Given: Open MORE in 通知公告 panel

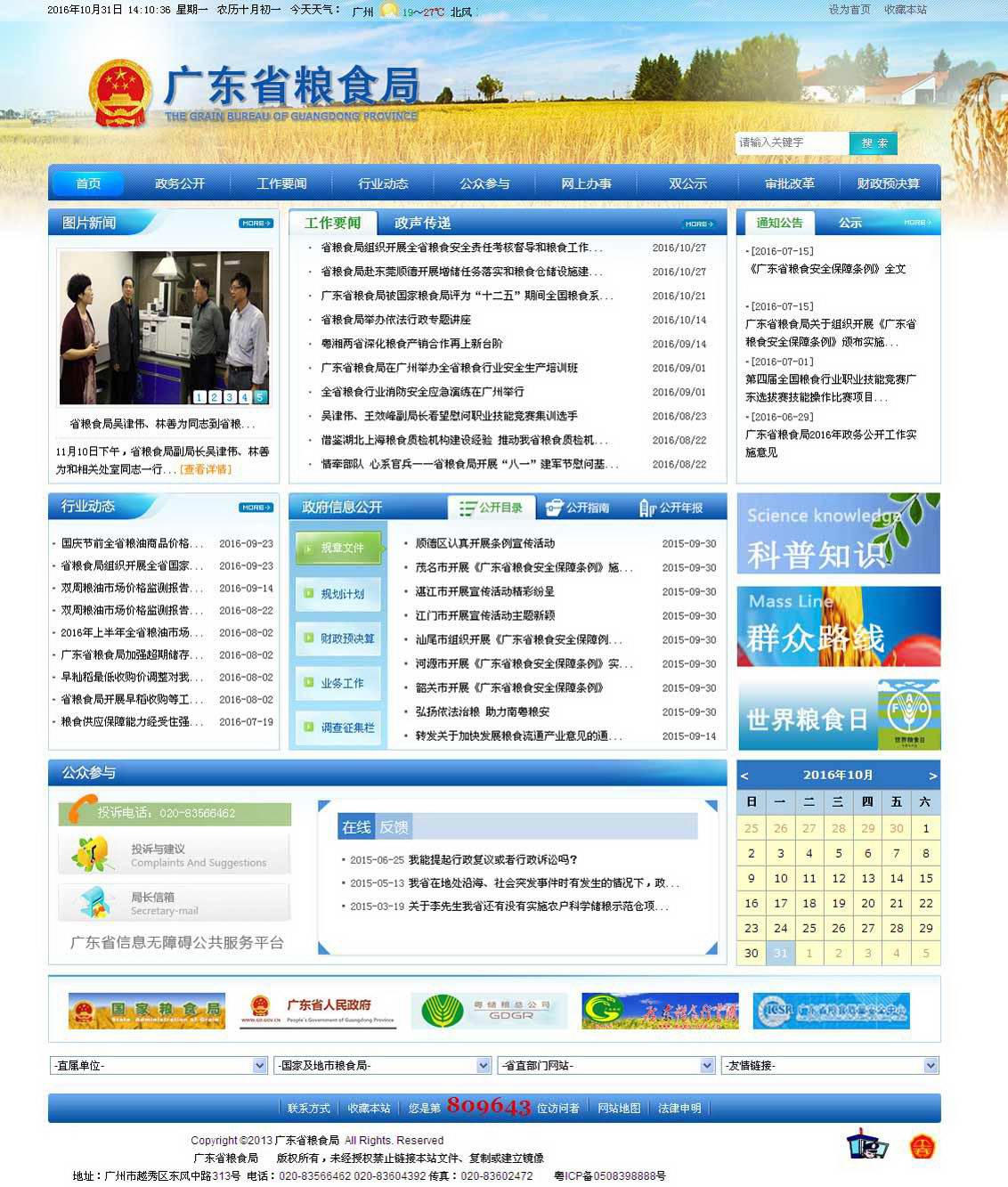Looking at the screenshot, I should 917,223.
